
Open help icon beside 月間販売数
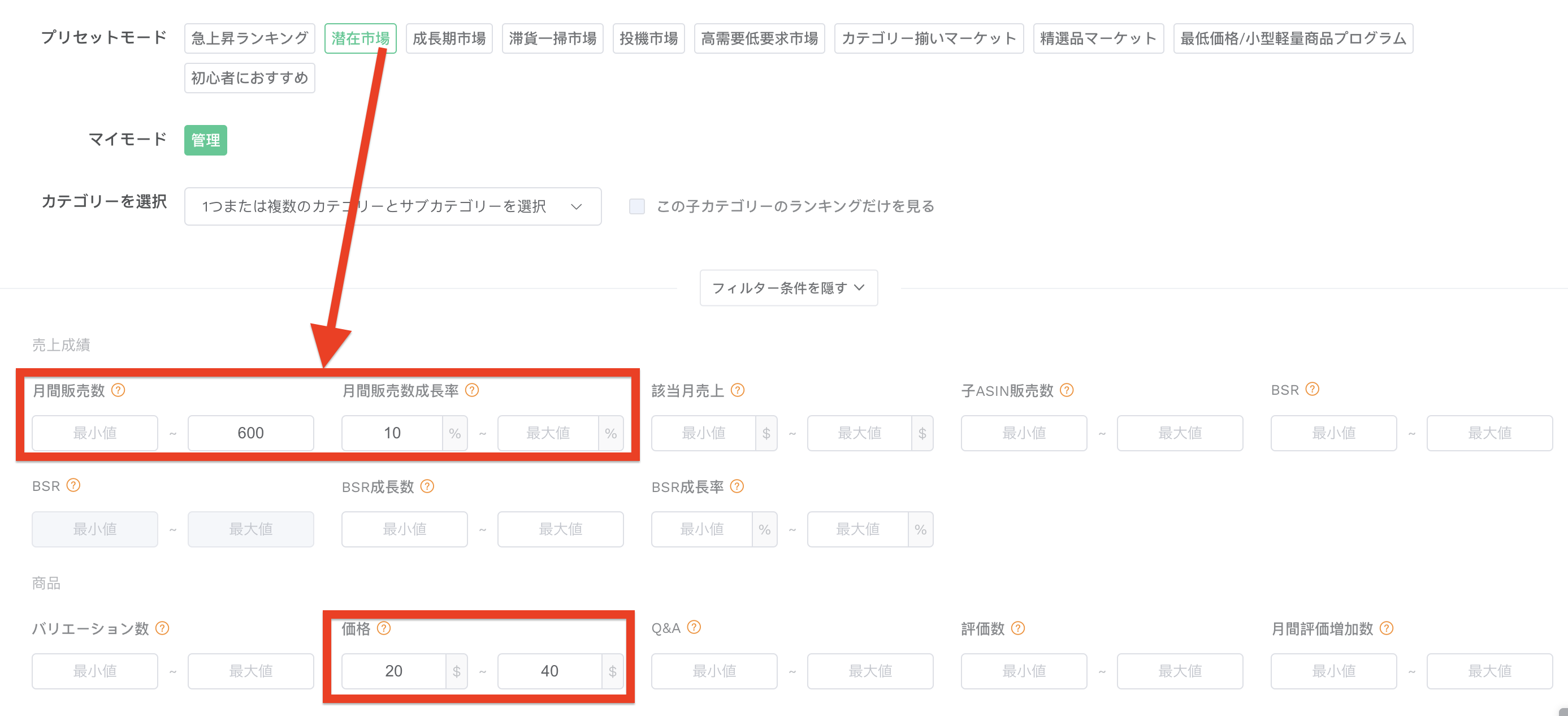(119, 390)
